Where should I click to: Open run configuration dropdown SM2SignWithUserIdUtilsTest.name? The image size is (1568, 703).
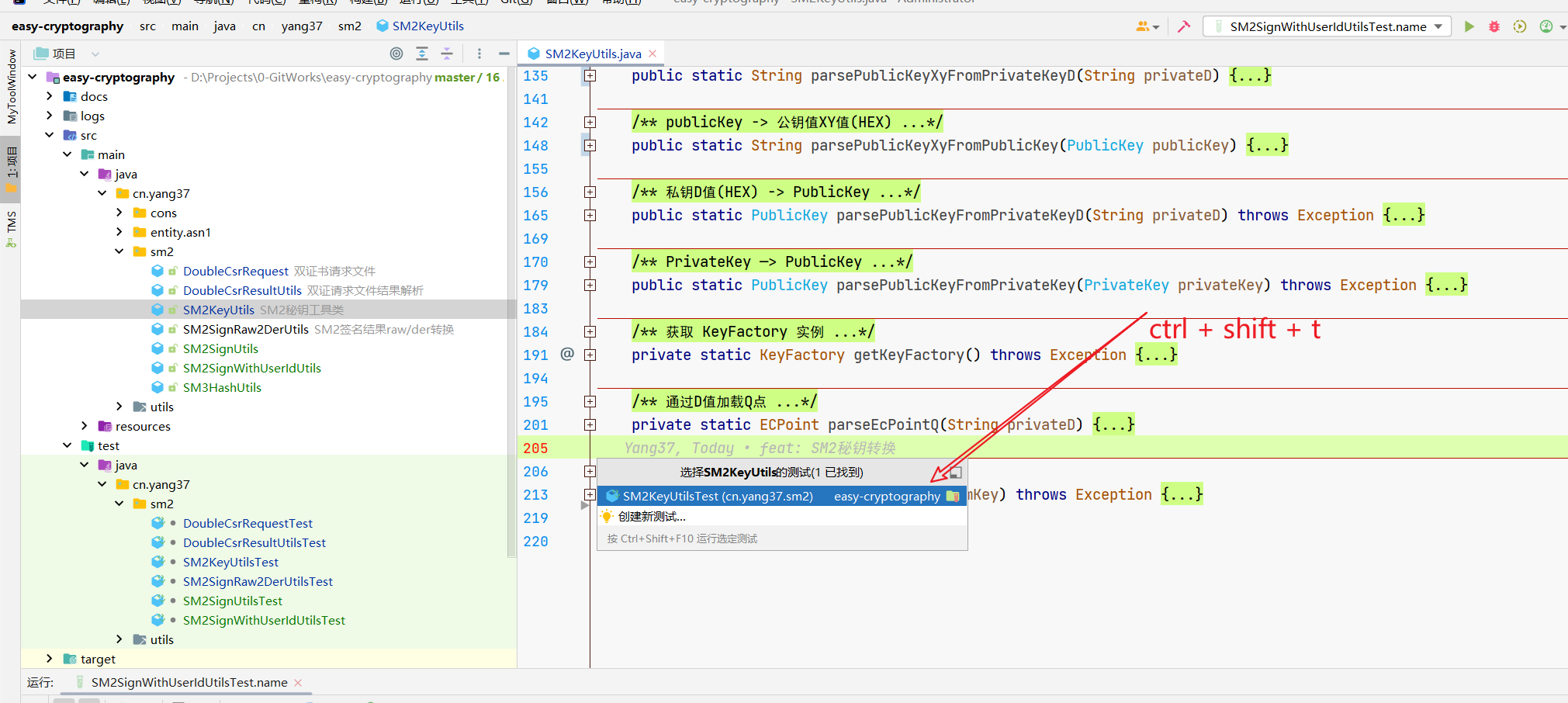coord(1327,26)
